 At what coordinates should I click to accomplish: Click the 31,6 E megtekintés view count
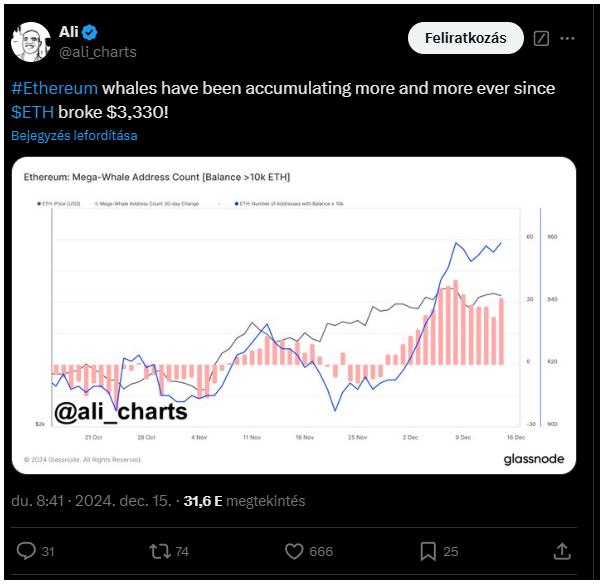244,501
